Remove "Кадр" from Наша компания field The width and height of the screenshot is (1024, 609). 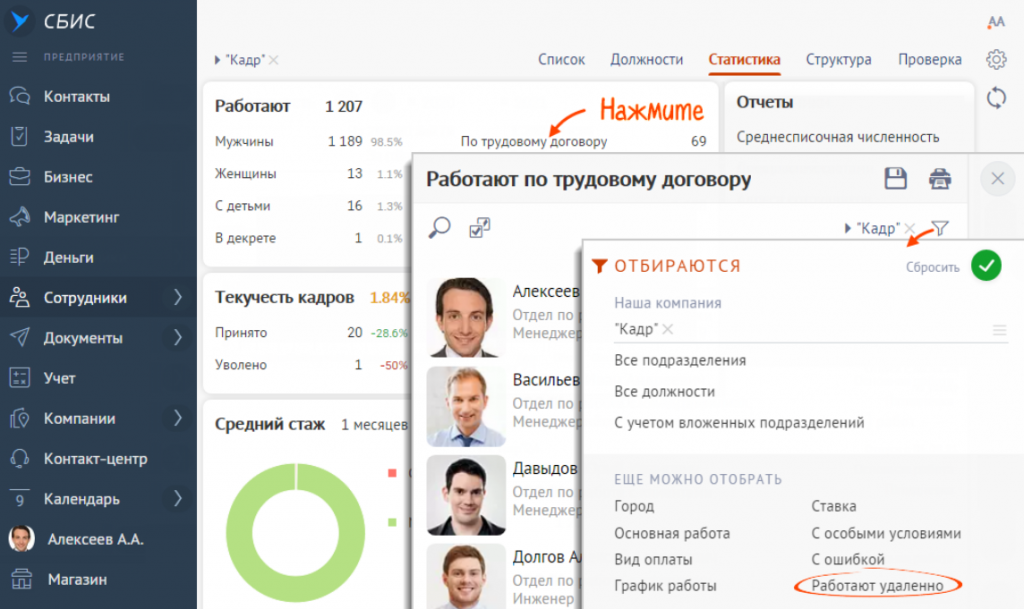coord(667,330)
